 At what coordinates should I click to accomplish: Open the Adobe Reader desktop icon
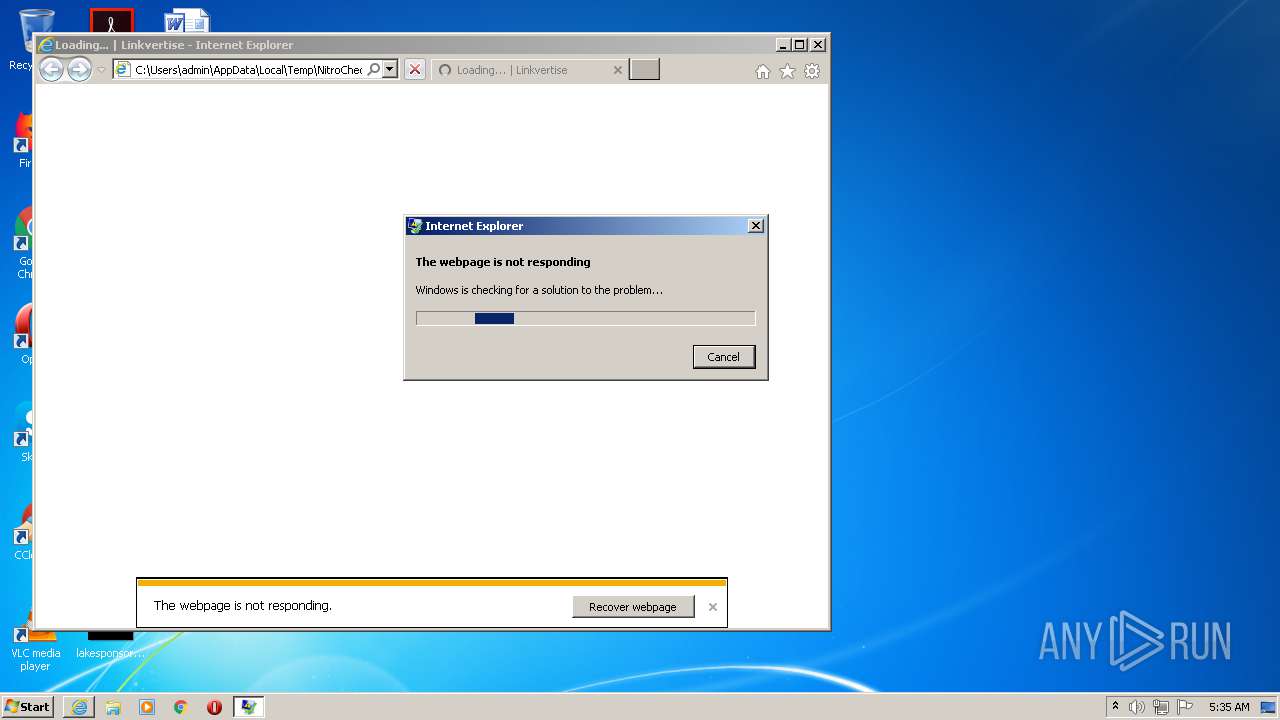[x=111, y=20]
